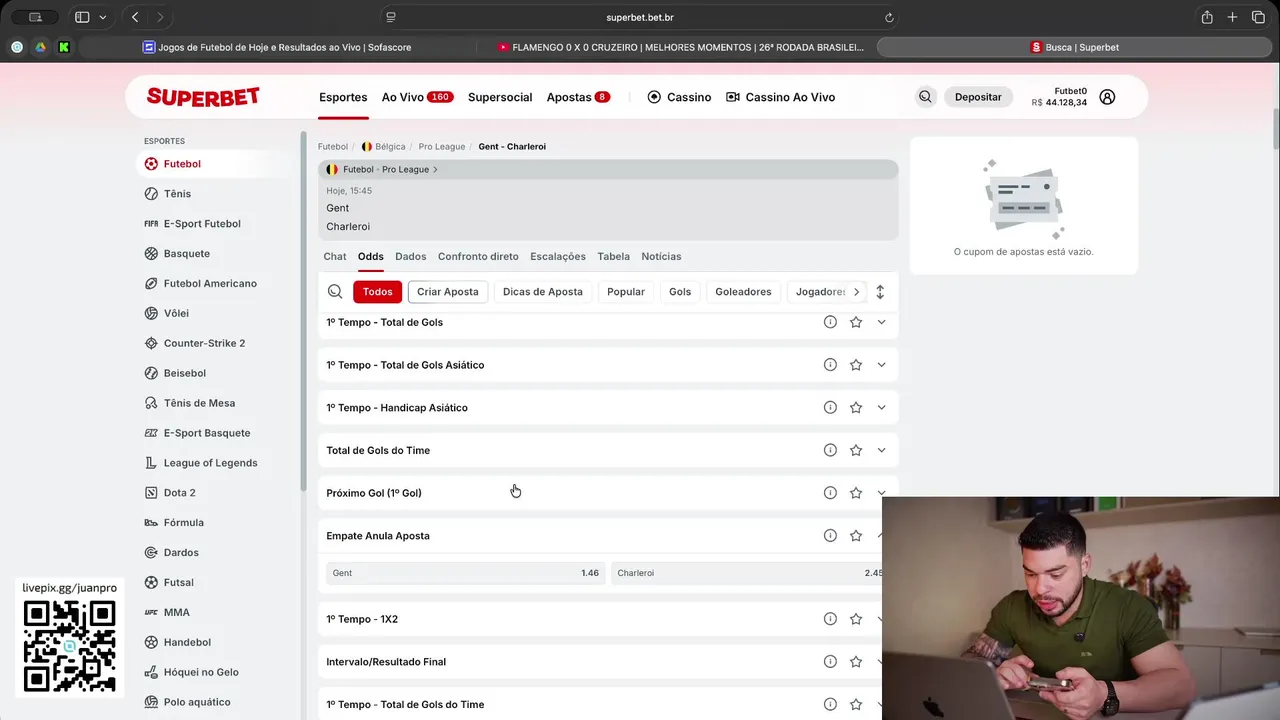
Task: Search markets with the odds filter magnifier
Action: coord(335,292)
